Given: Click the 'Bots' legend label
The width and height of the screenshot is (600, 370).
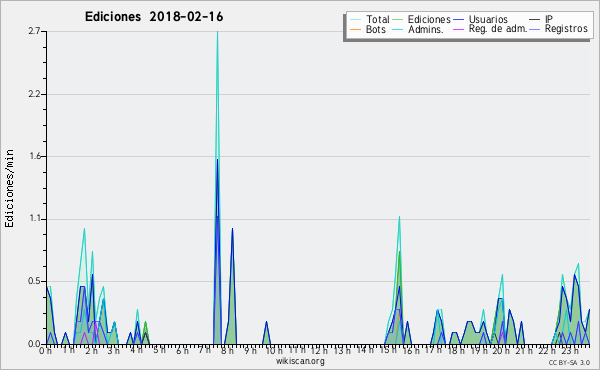Looking at the screenshot, I should (x=375, y=29).
